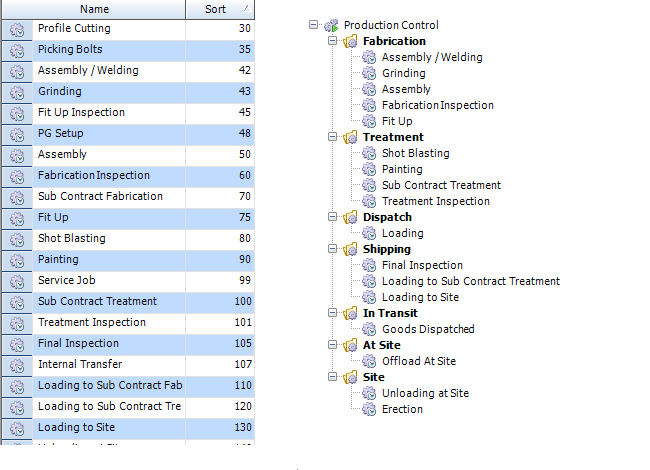
Task: Collapse the Production Control root node
Action: point(314,25)
